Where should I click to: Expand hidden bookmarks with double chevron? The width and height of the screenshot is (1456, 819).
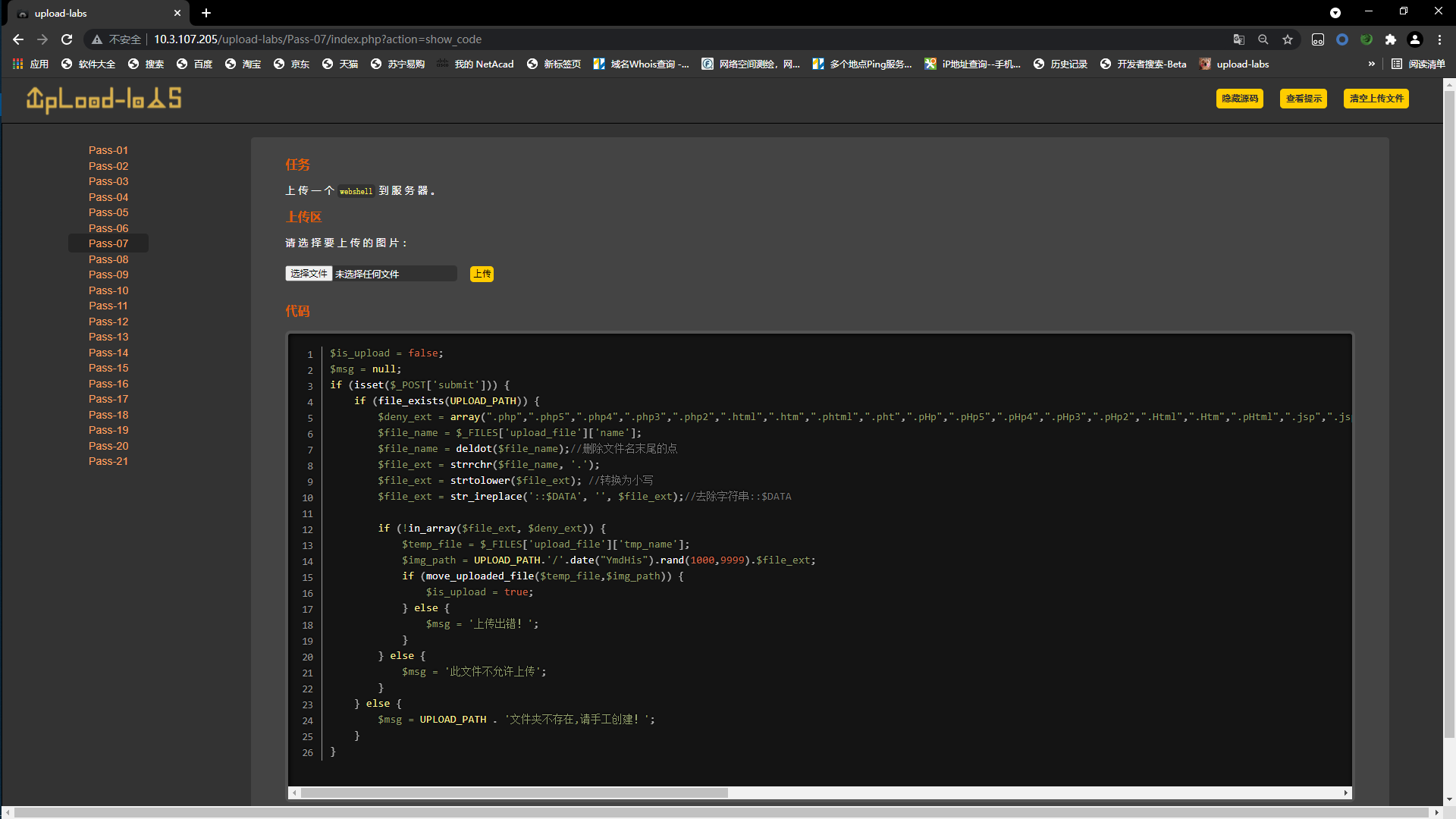point(1371,64)
